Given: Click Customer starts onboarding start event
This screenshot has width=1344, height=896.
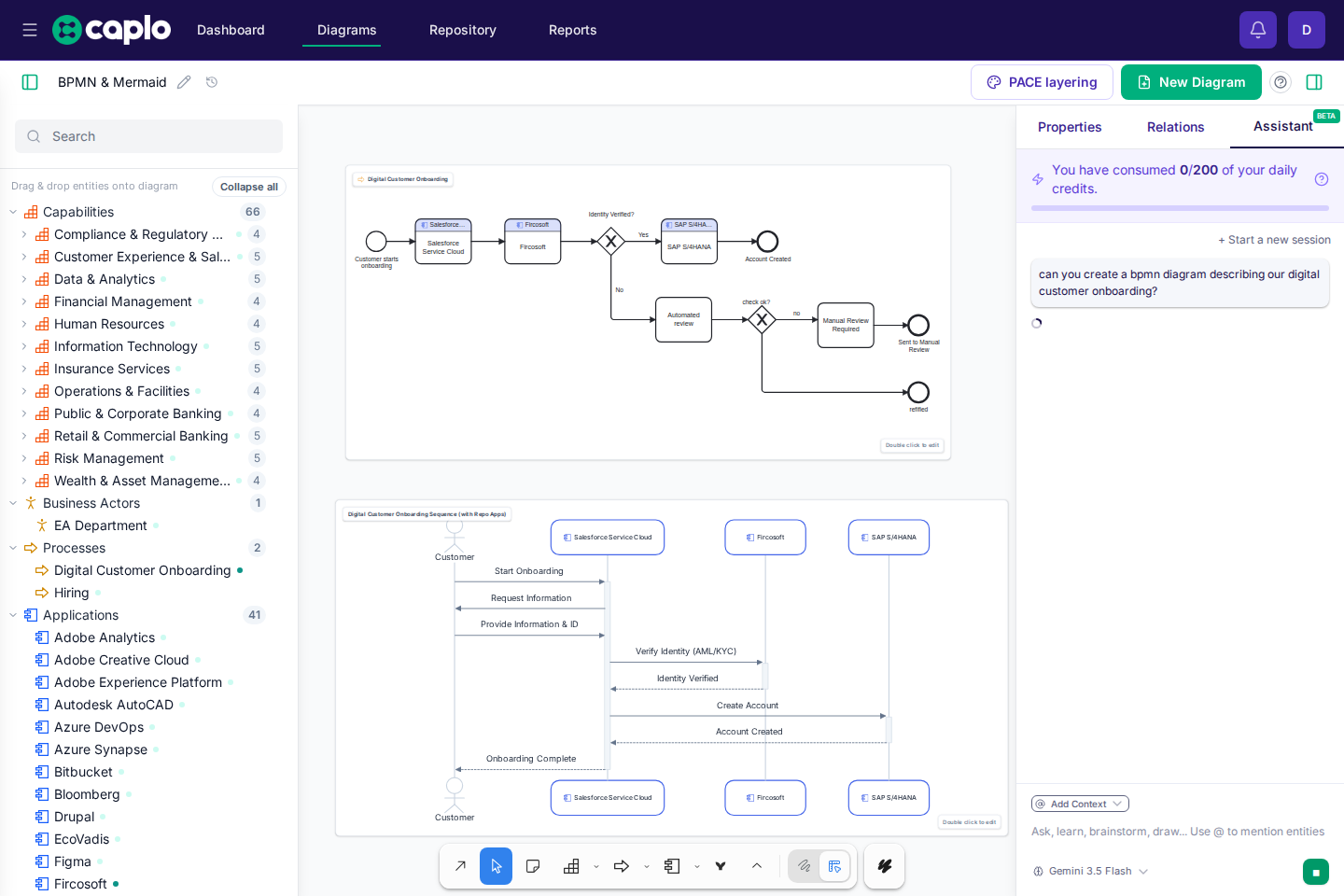Looking at the screenshot, I should tap(376, 242).
